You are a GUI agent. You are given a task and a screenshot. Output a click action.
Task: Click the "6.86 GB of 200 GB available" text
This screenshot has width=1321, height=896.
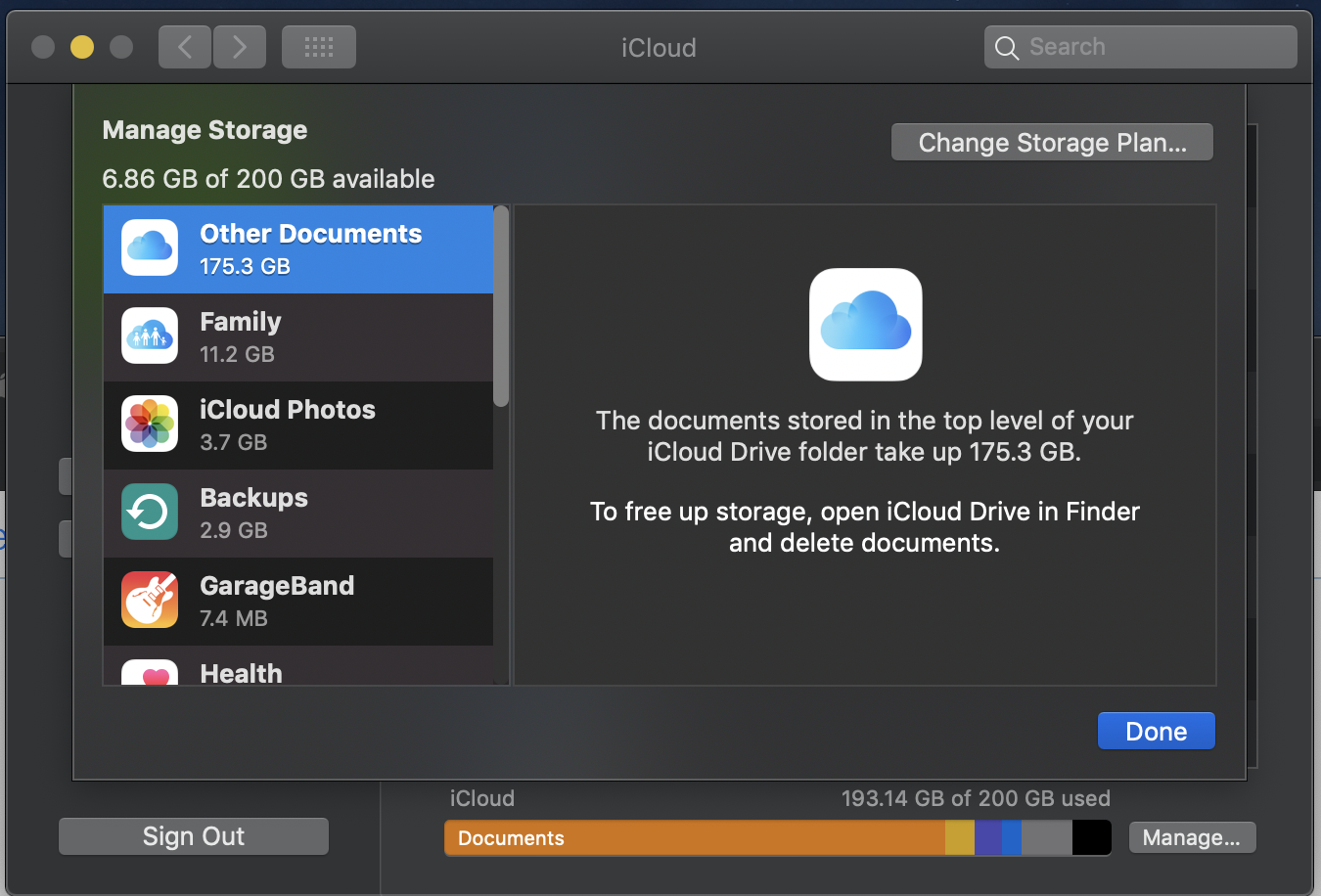[x=268, y=179]
